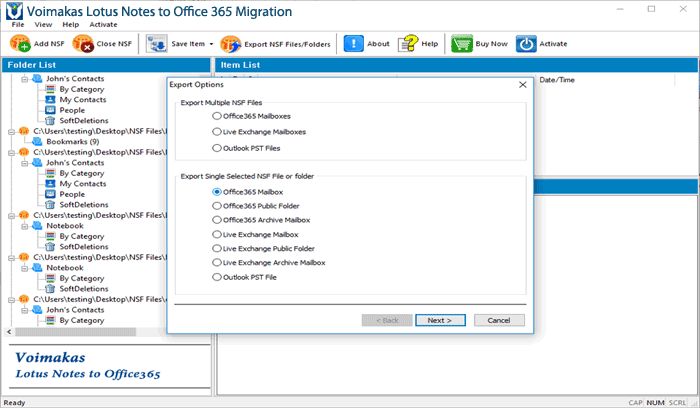The height and width of the screenshot is (408, 700).
Task: Select Office365 Mailboxes radio option
Action: [217, 116]
